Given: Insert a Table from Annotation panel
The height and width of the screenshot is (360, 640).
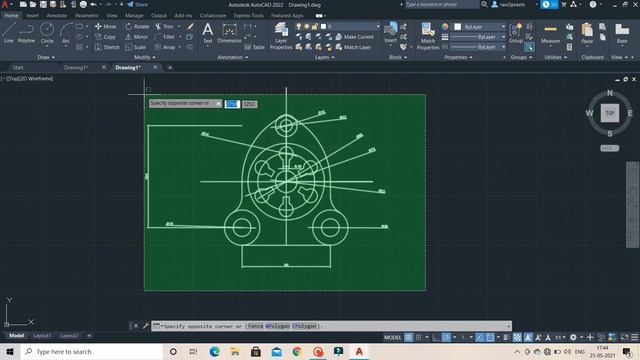Looking at the screenshot, I should click(x=255, y=47).
